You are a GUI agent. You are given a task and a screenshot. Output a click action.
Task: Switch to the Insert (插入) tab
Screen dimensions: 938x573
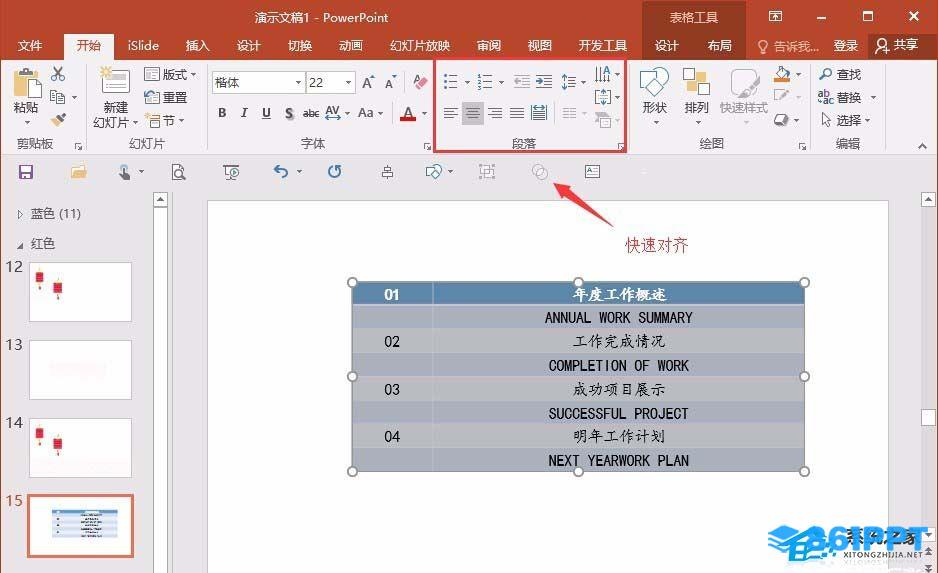pos(197,45)
